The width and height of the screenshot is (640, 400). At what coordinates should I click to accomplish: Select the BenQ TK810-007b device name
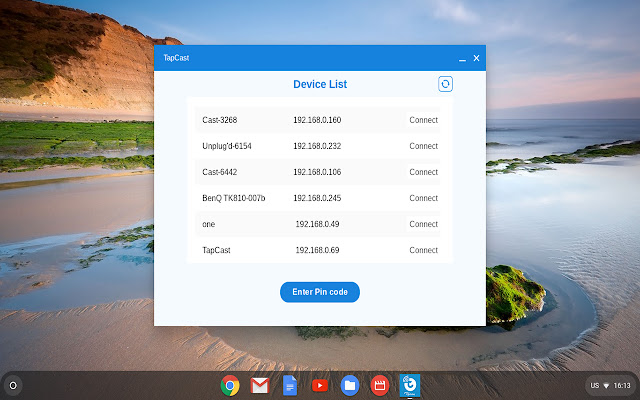(x=233, y=198)
